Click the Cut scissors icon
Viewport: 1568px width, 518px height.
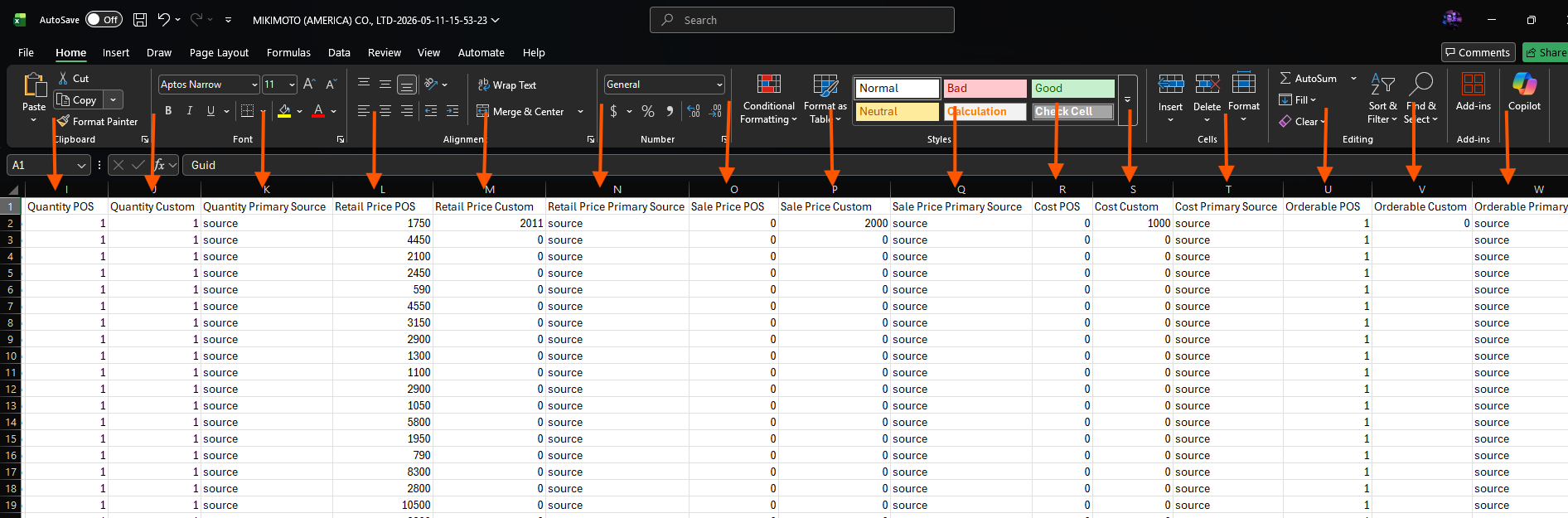pos(63,78)
